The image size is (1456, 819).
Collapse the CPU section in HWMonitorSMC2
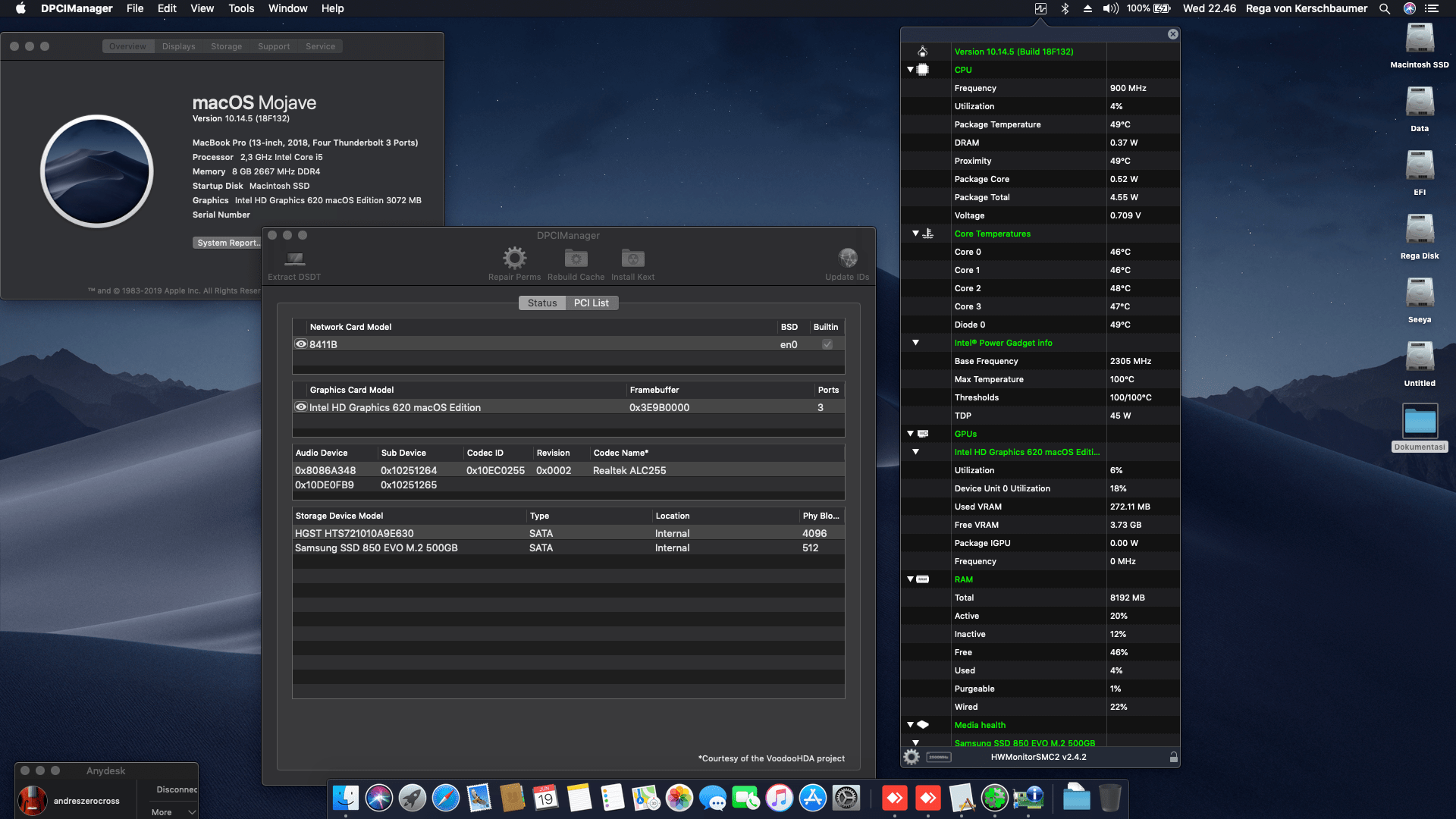tap(909, 69)
